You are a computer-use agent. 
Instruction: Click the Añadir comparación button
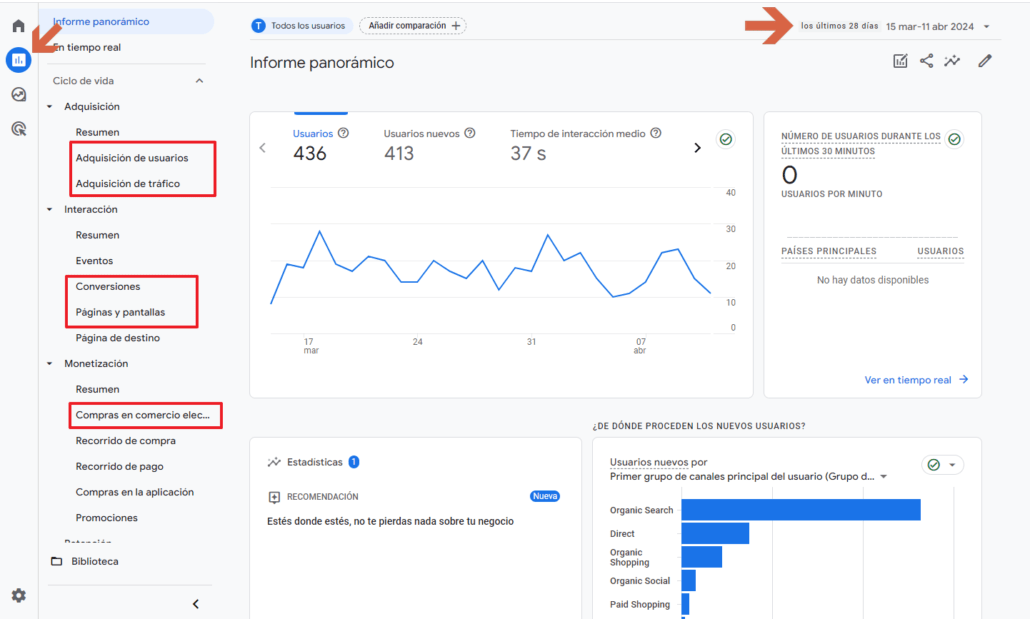[x=413, y=25]
